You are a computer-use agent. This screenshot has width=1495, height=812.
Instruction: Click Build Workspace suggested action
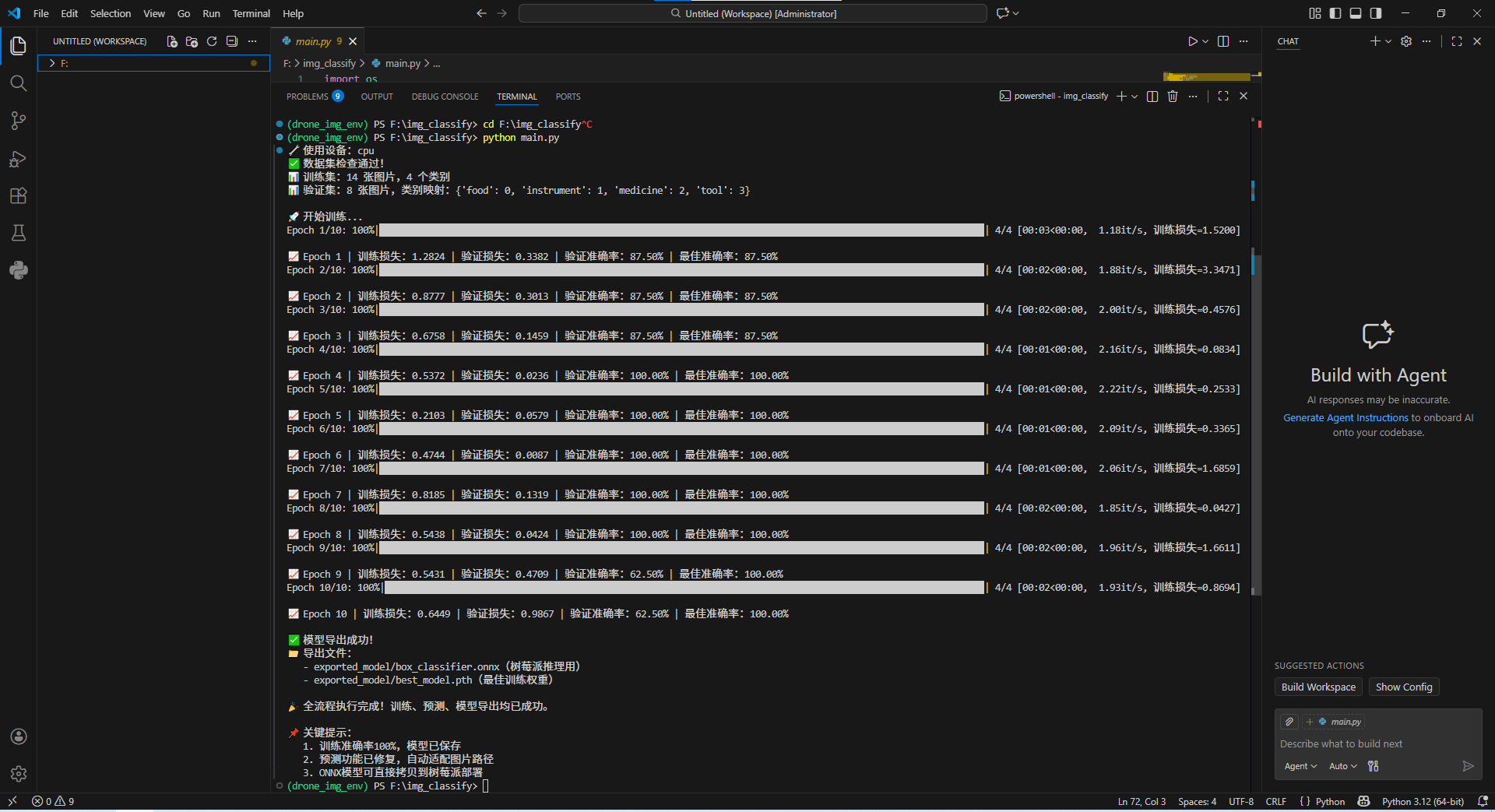(1318, 687)
